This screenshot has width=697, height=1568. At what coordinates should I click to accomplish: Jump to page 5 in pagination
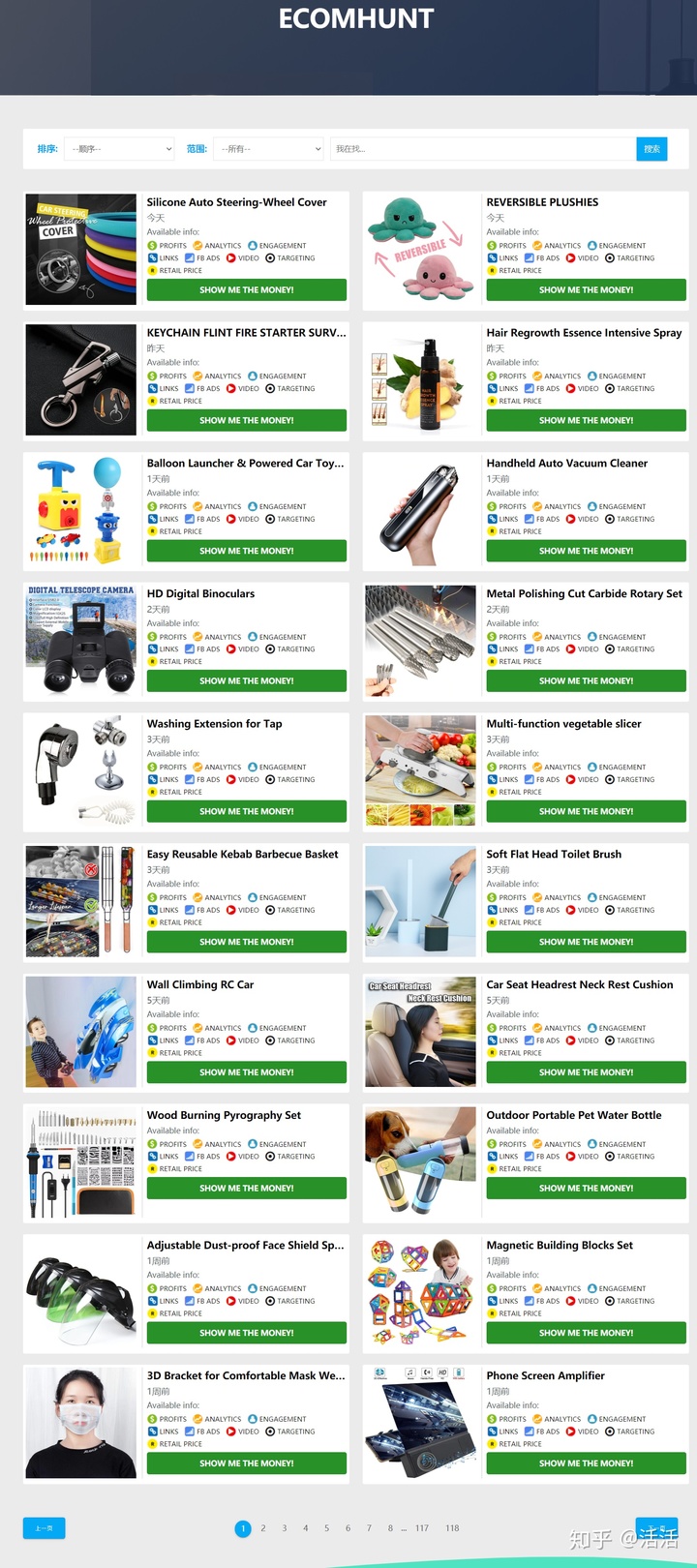tap(327, 1528)
